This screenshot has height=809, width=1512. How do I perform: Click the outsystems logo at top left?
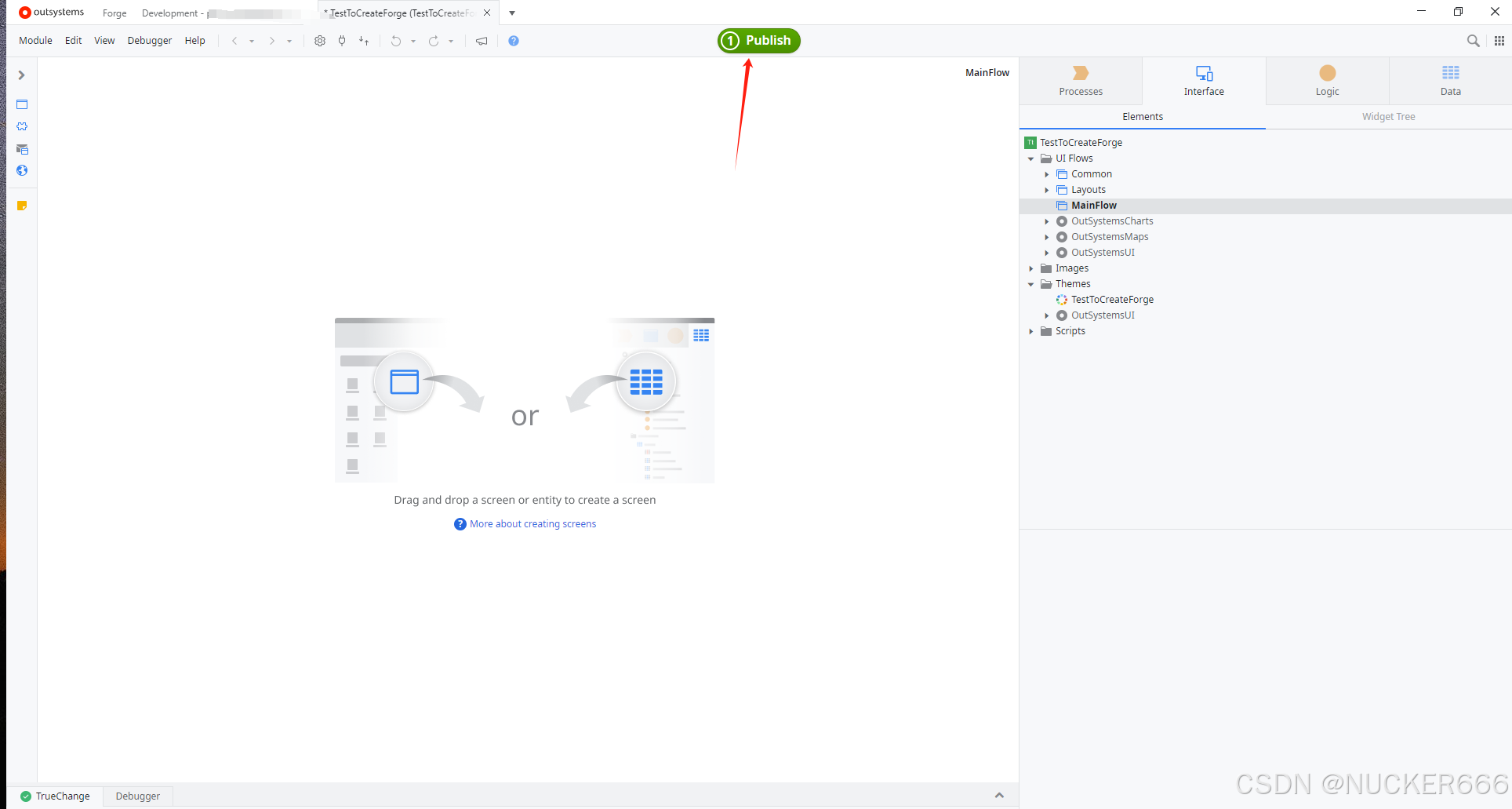click(x=52, y=13)
